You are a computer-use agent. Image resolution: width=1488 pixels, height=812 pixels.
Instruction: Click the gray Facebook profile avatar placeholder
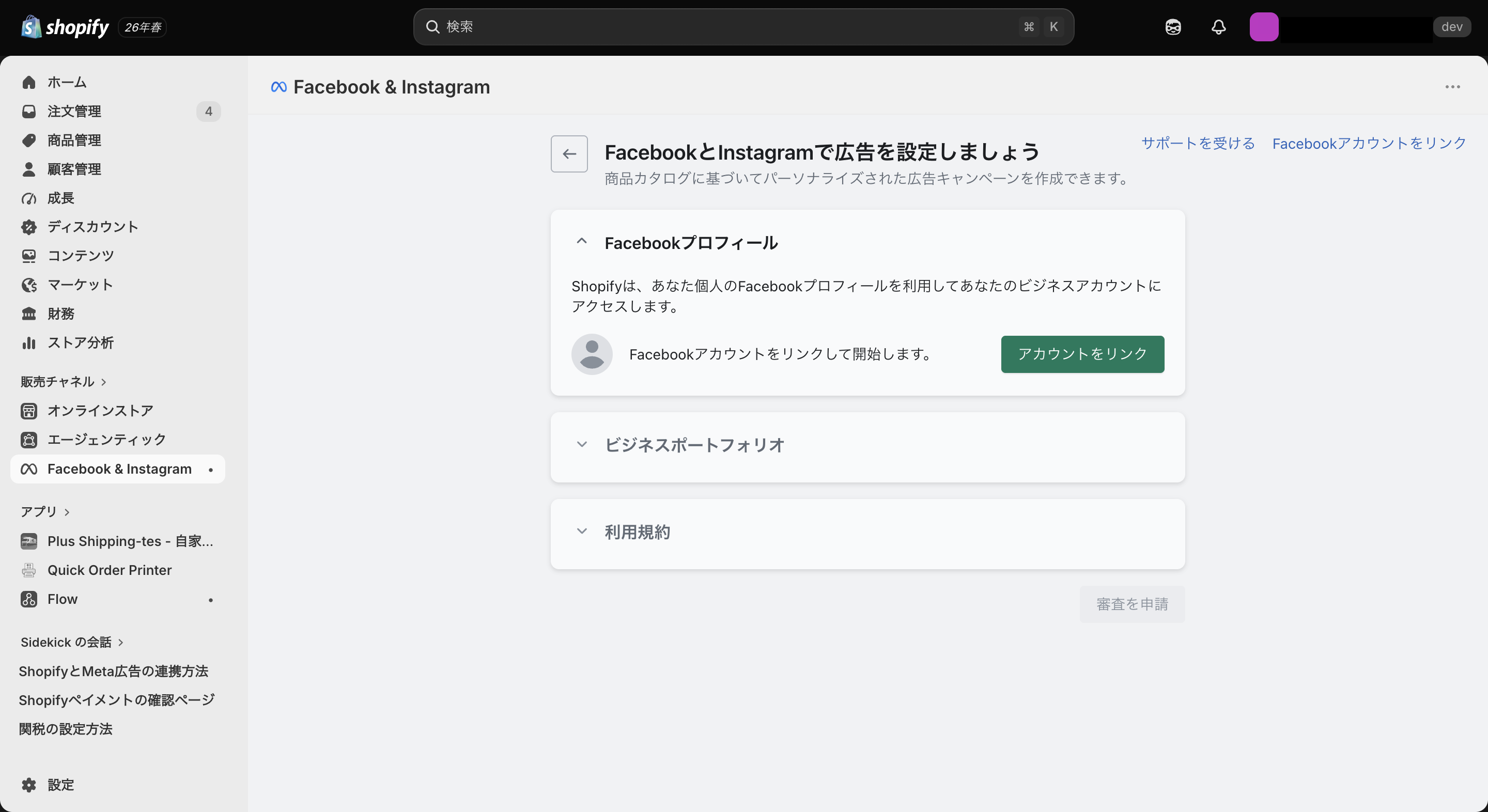(592, 354)
